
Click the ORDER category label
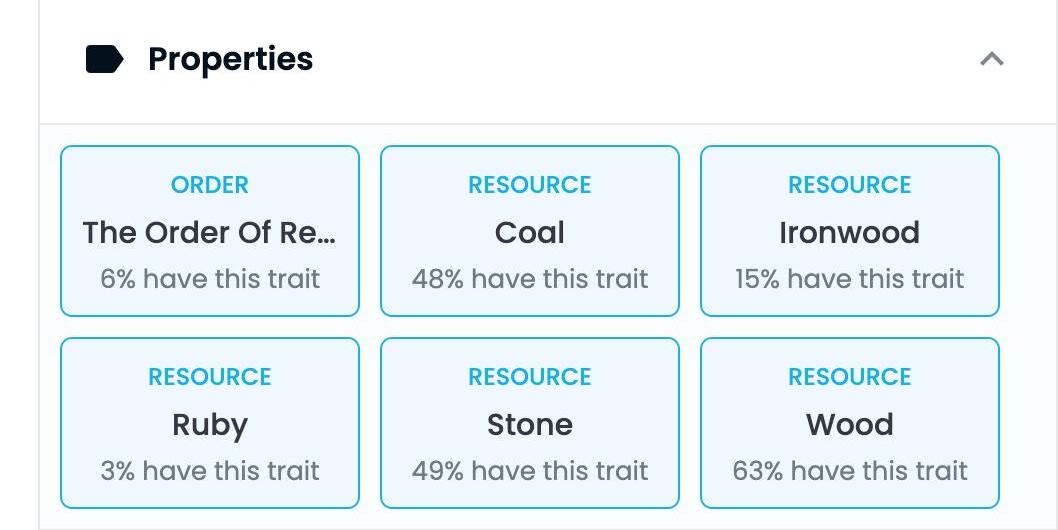pos(210,184)
